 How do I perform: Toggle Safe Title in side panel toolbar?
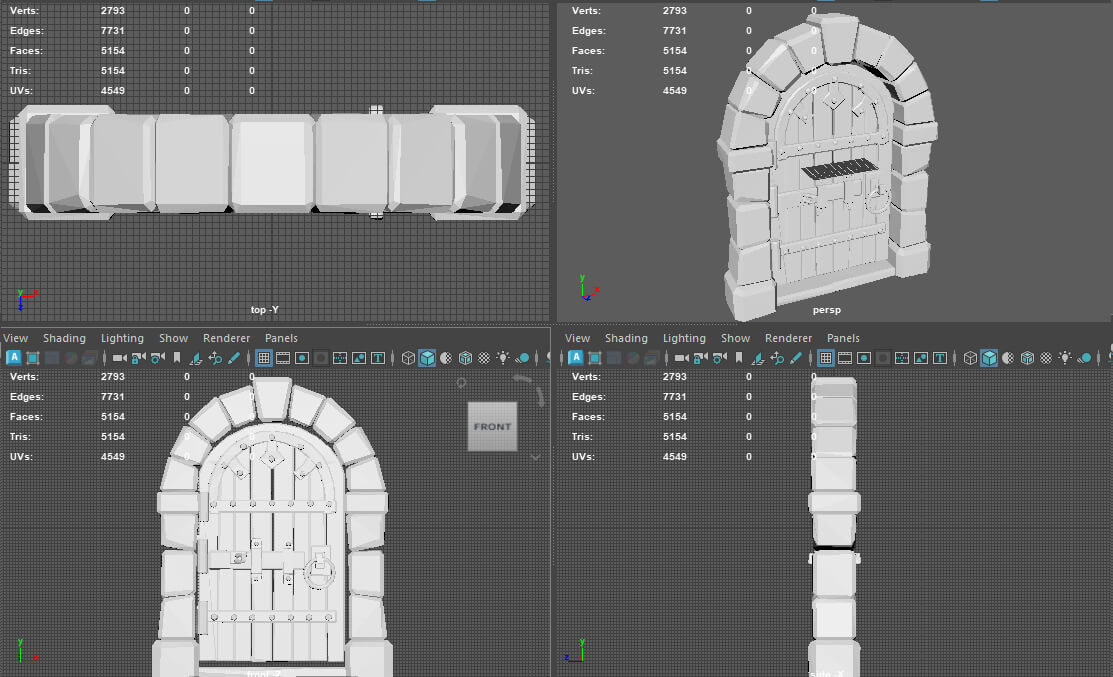tap(941, 358)
